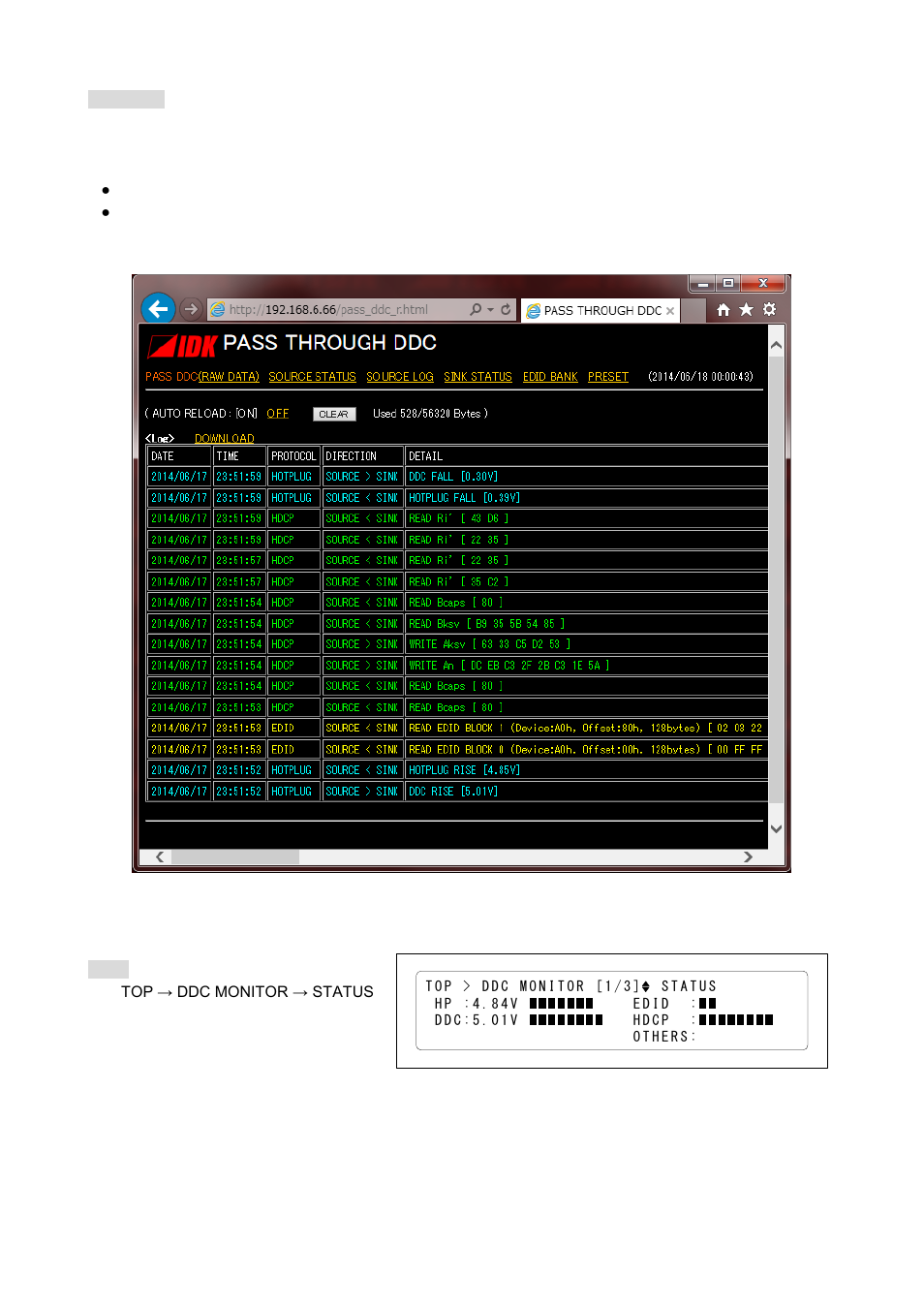Click the 'READ EDID BLOCK 1' detail cell
Image resolution: width=924 pixels, height=1308 pixels.
(x=586, y=728)
